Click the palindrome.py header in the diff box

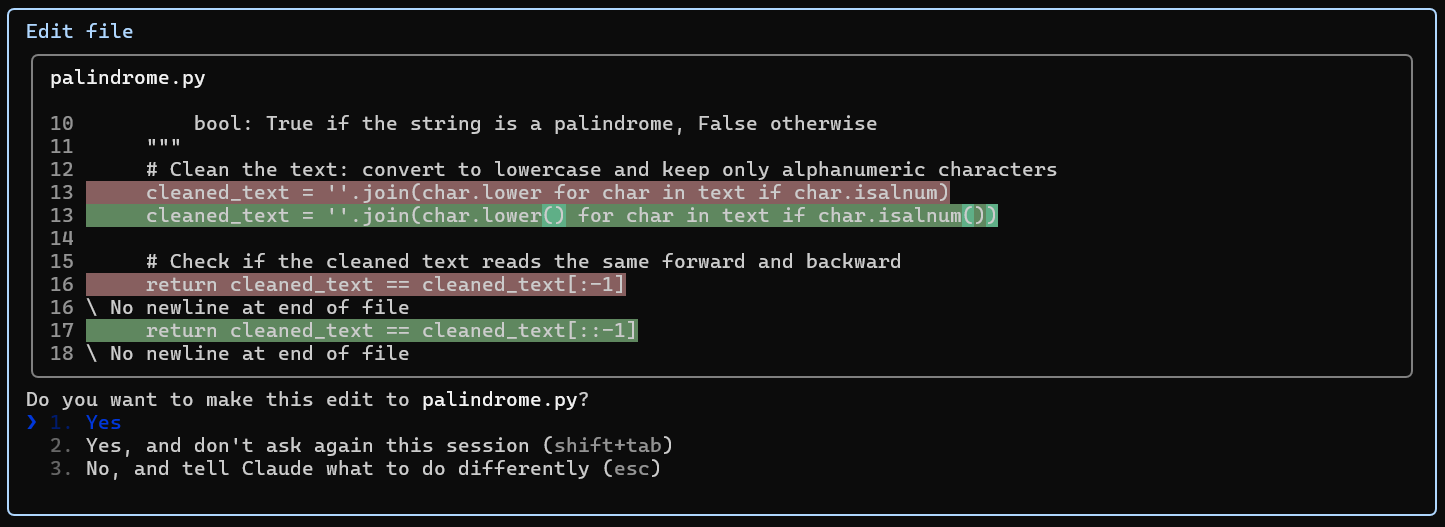(x=127, y=77)
